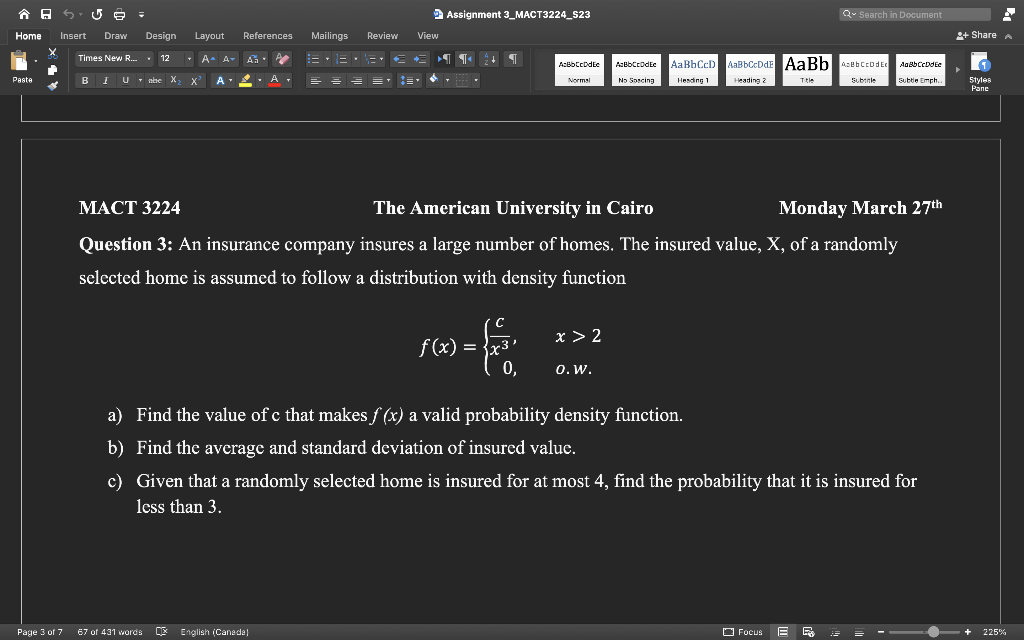Apply a bulleted list
This screenshot has height=640, width=1024.
point(314,58)
